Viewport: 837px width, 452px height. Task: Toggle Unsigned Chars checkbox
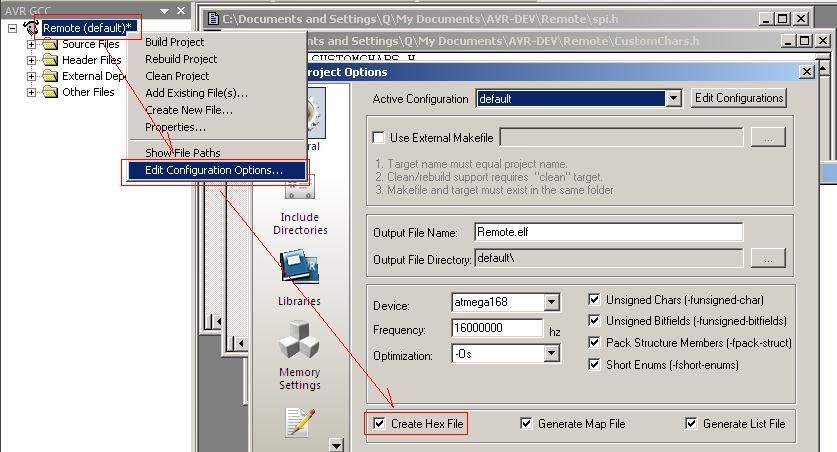click(594, 299)
